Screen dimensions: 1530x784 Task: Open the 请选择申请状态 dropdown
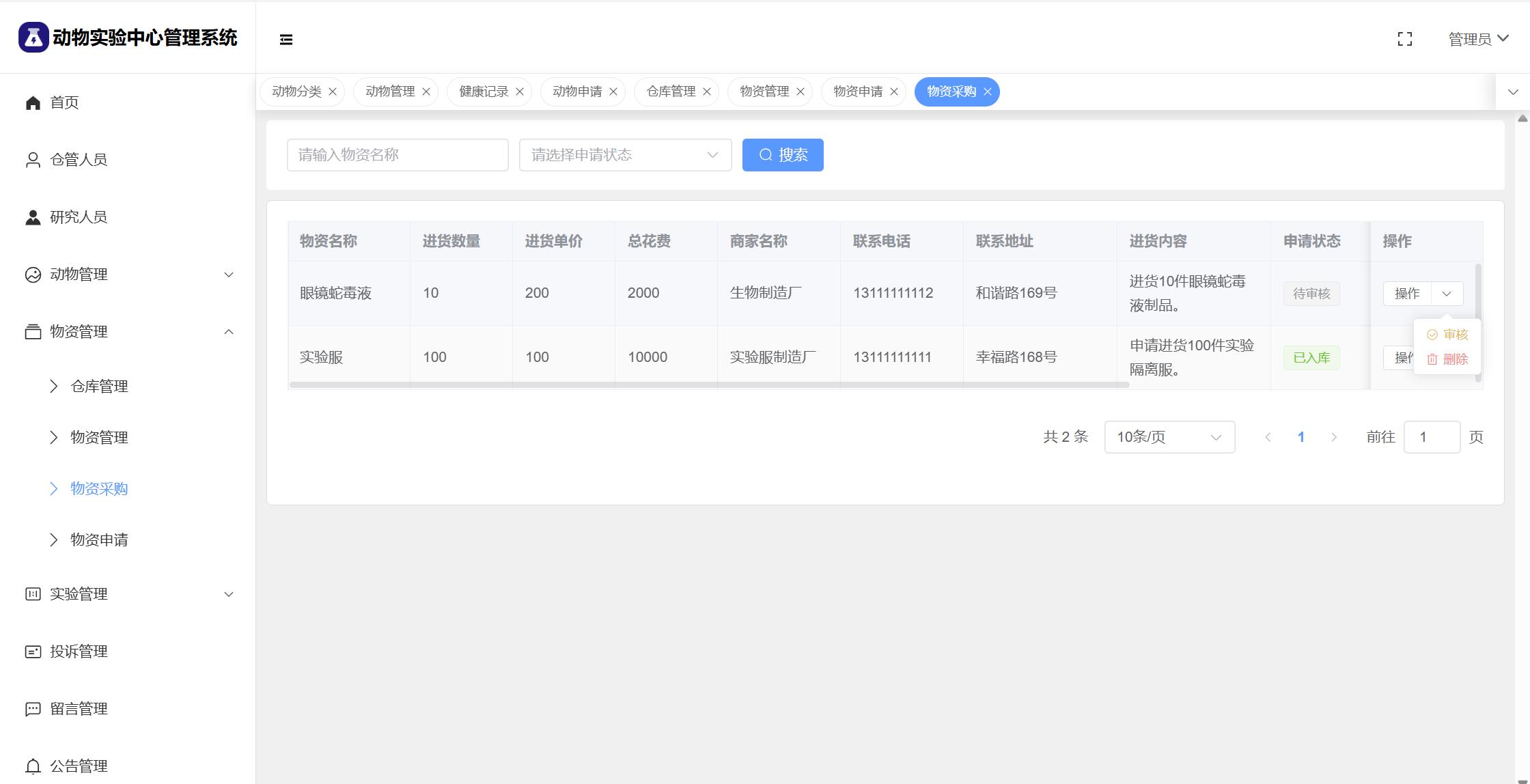[x=625, y=155]
